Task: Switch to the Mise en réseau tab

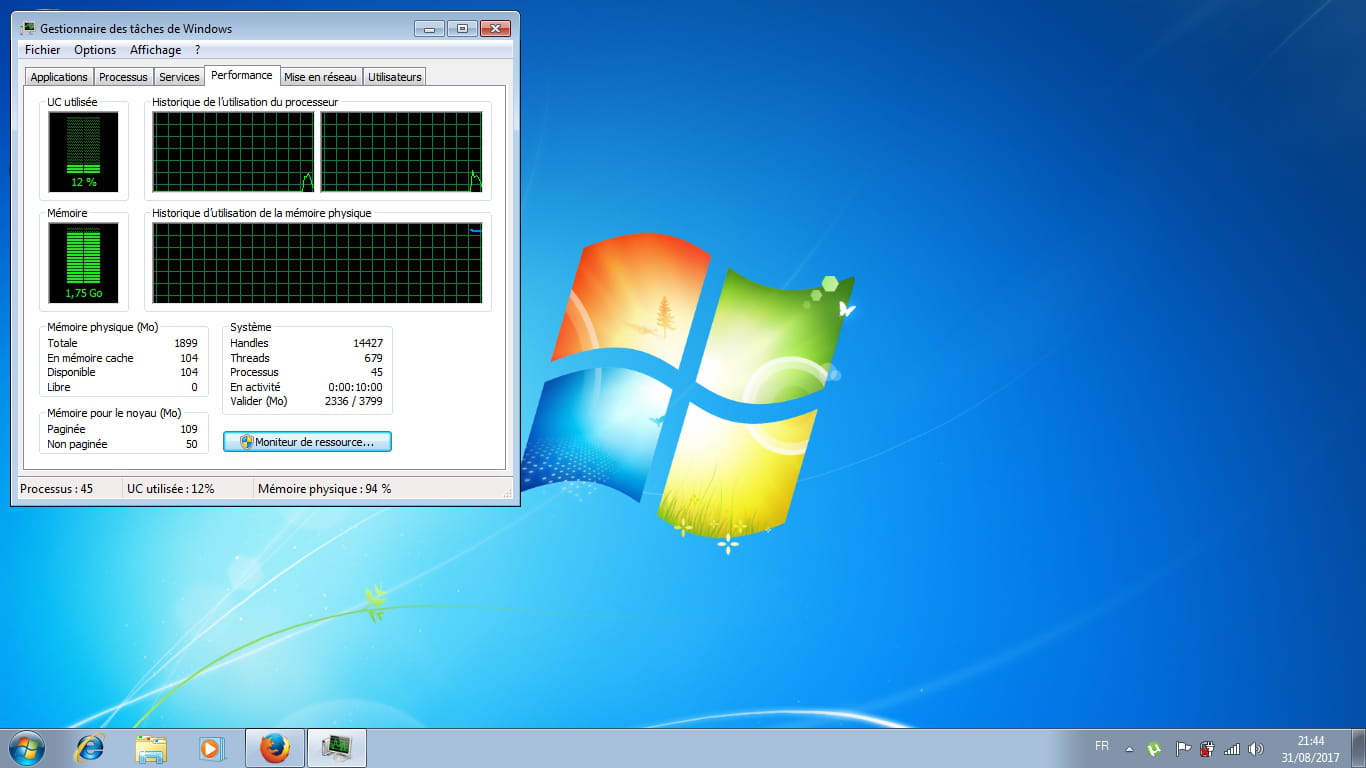Action: (320, 77)
